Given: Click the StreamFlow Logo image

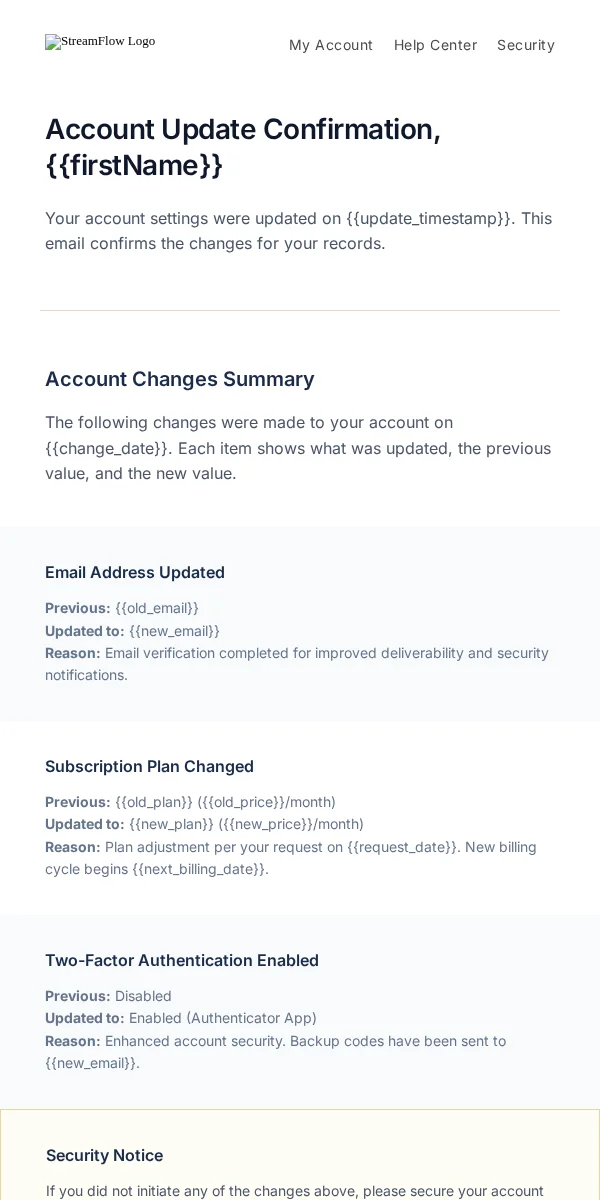Looking at the screenshot, I should point(100,42).
